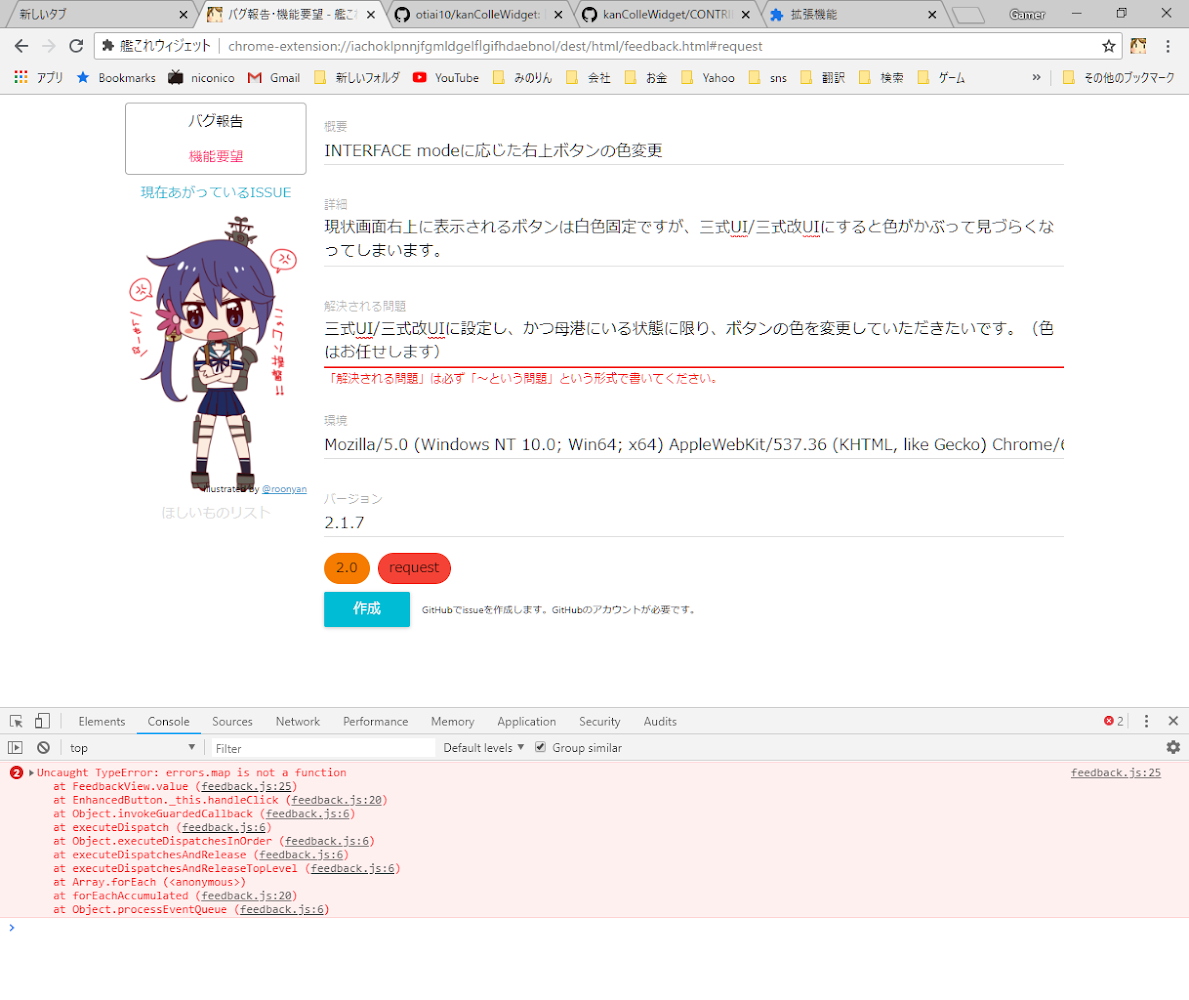
Task: Switch to the Memory tab
Action: [453, 722]
